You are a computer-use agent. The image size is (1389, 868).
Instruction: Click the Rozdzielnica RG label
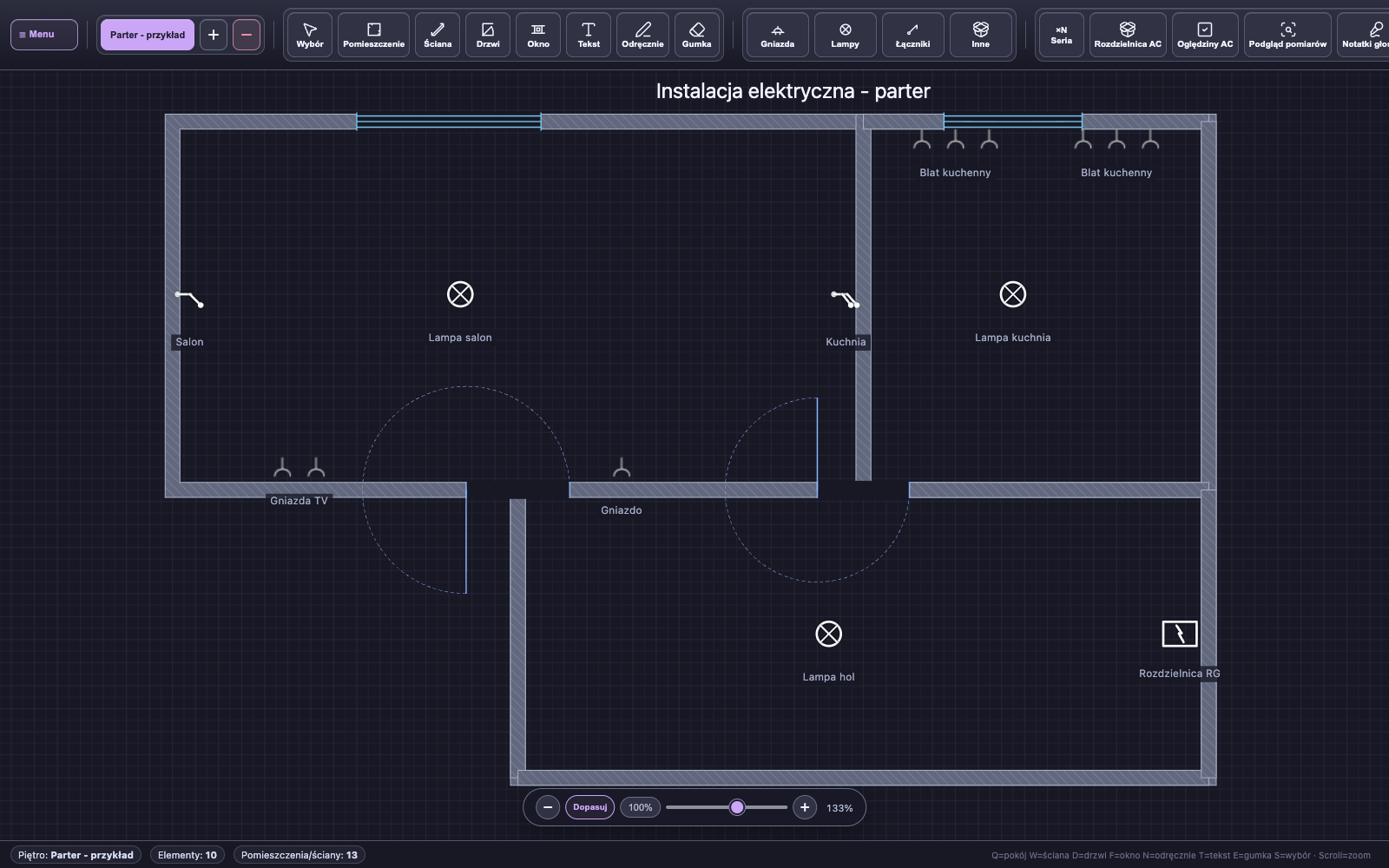pyautogui.click(x=1180, y=674)
